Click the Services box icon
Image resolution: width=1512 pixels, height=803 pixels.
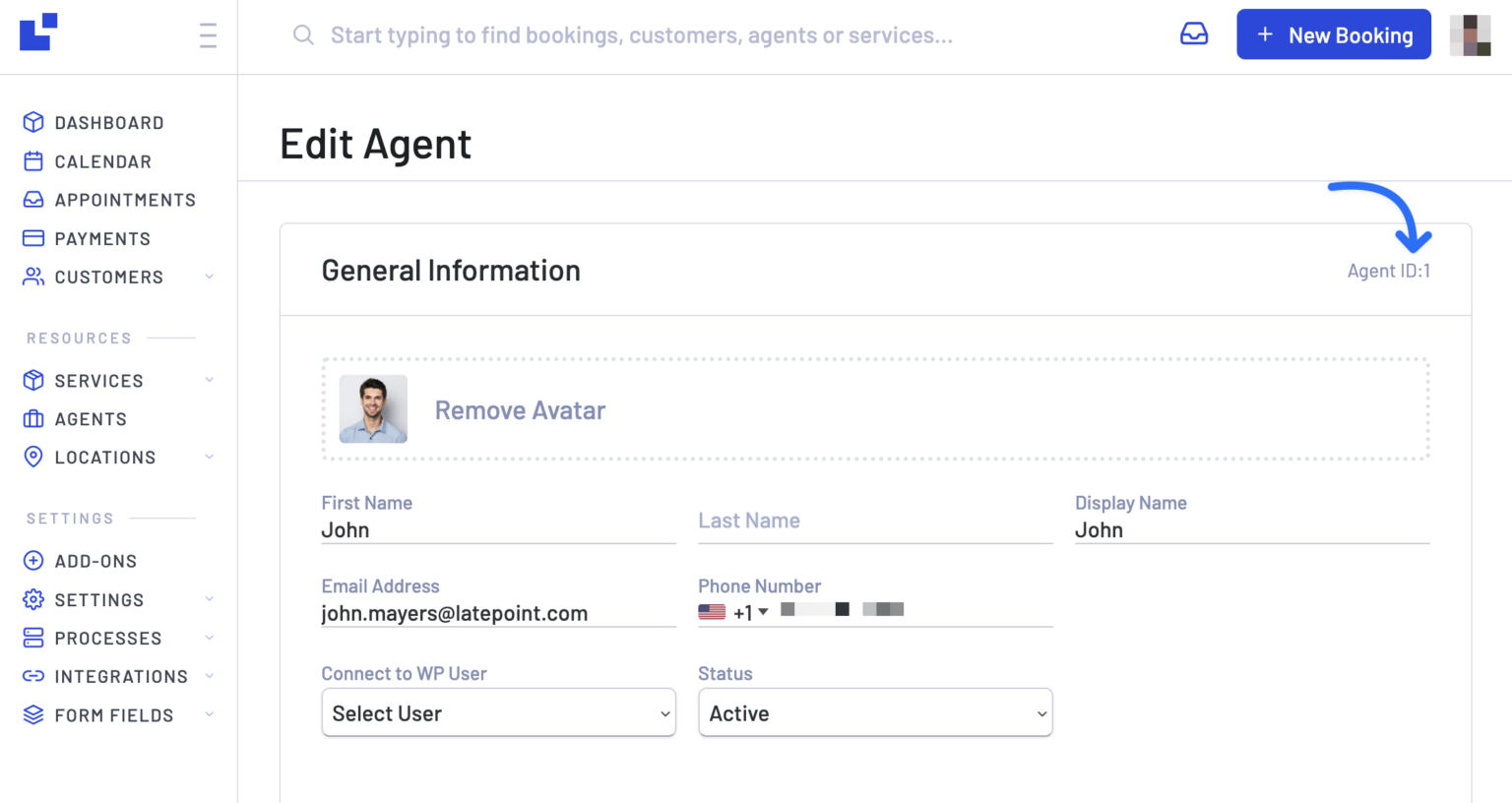point(32,380)
